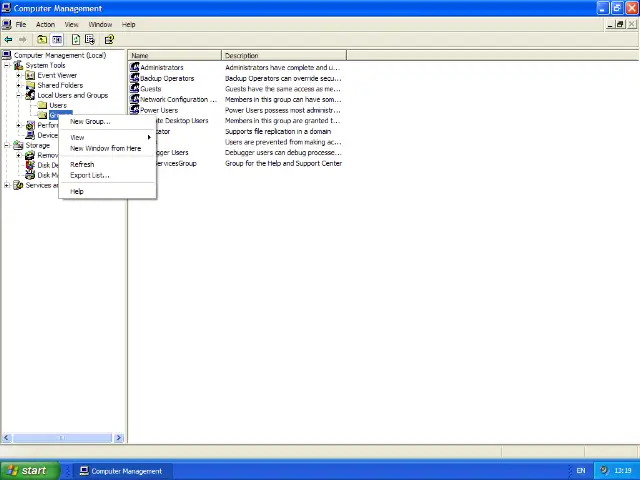Click the Start button

[30, 471]
